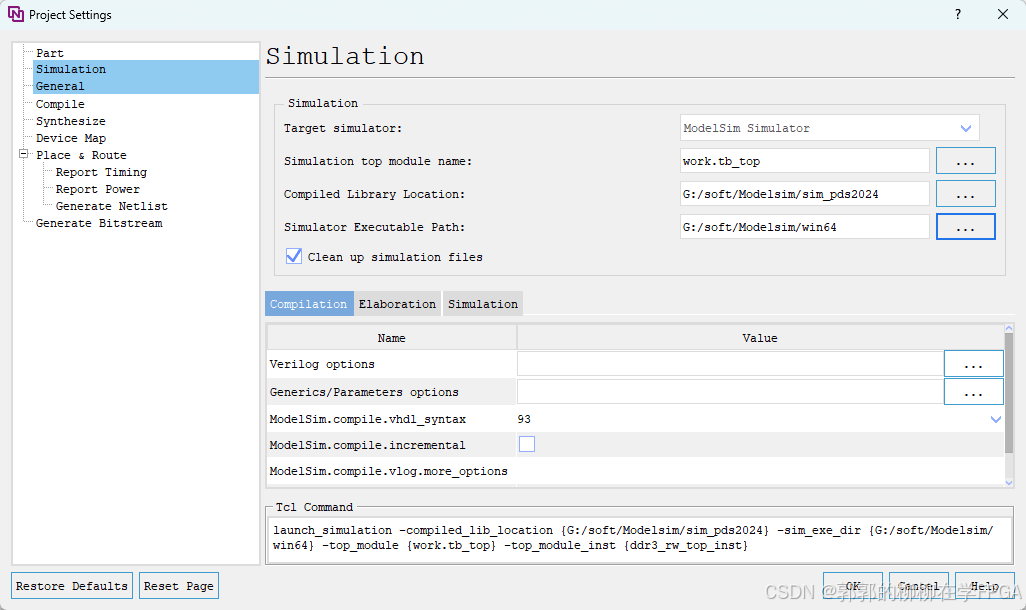Screen dimensions: 1026x610
Task: Click scrollbar up arrow in options table
Action: 1008,329
